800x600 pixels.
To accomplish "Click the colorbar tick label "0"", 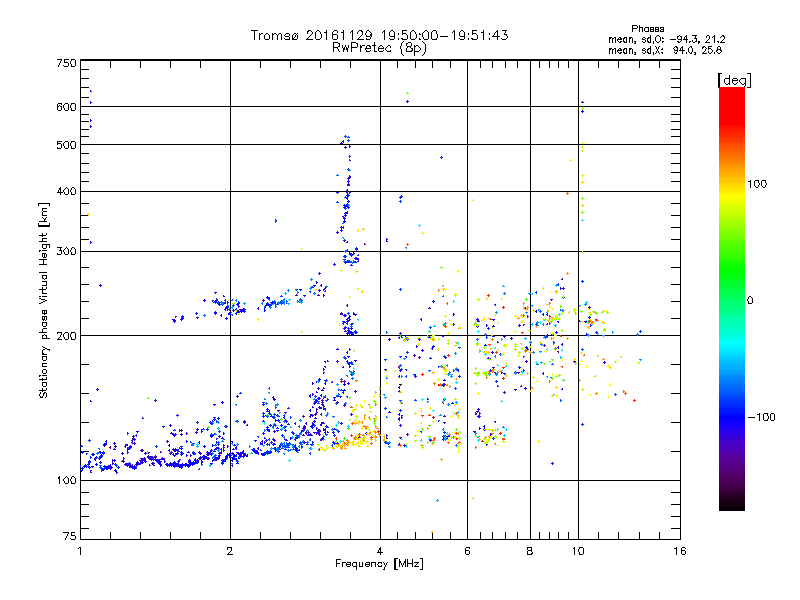I will click(x=750, y=301).
